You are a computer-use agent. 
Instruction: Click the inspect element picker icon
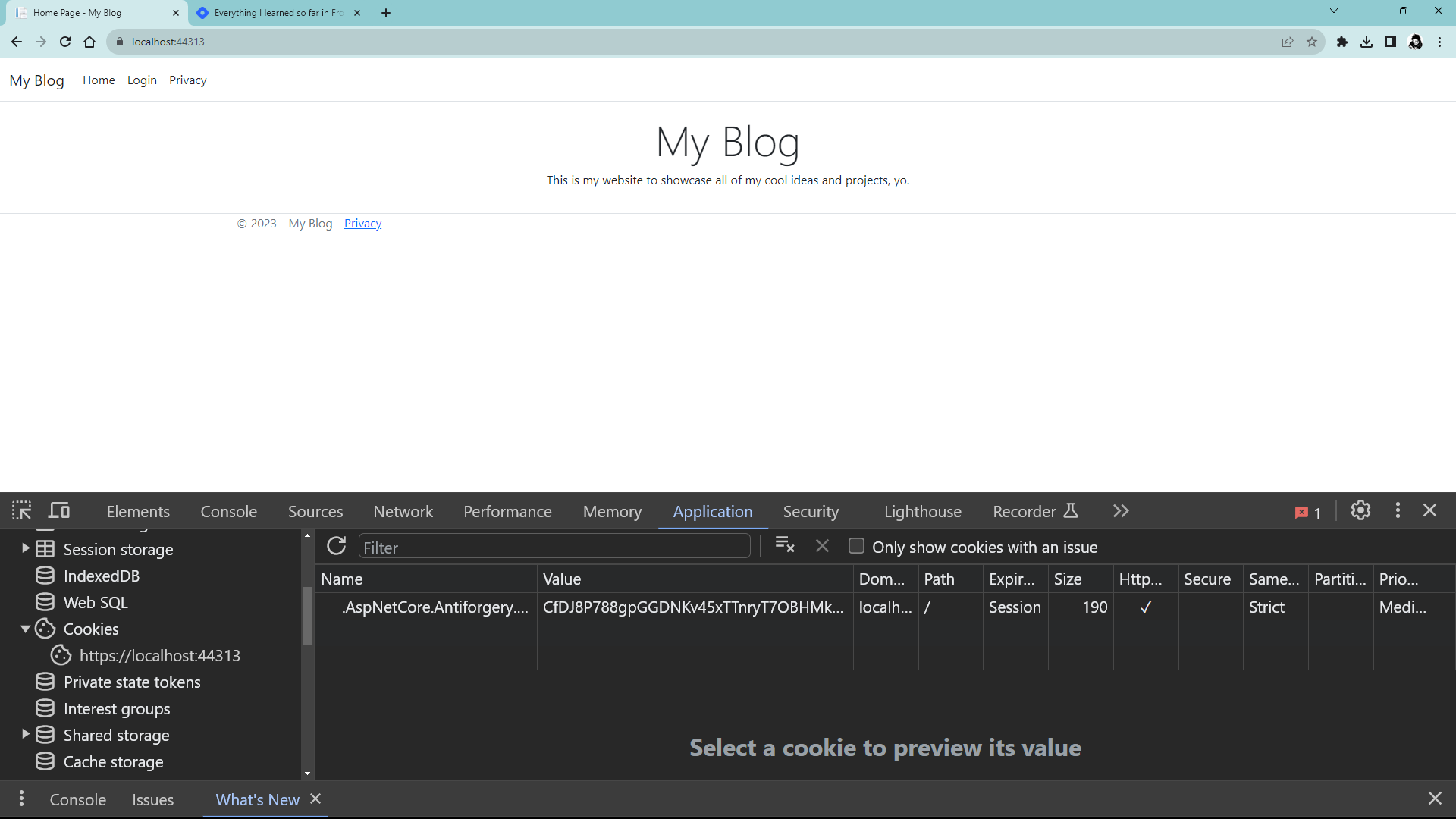tap(21, 511)
